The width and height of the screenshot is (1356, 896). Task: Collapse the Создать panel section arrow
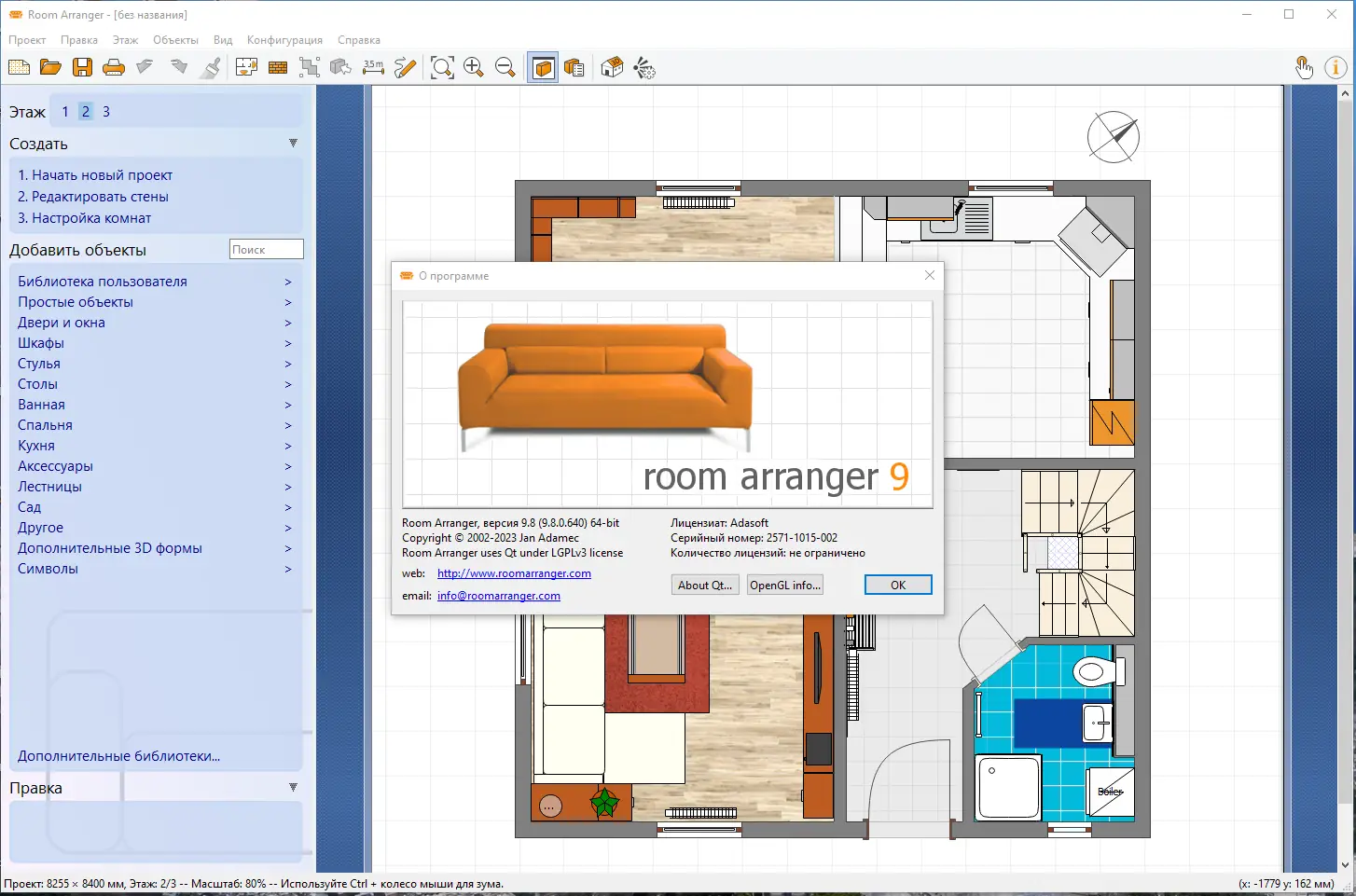tap(293, 144)
